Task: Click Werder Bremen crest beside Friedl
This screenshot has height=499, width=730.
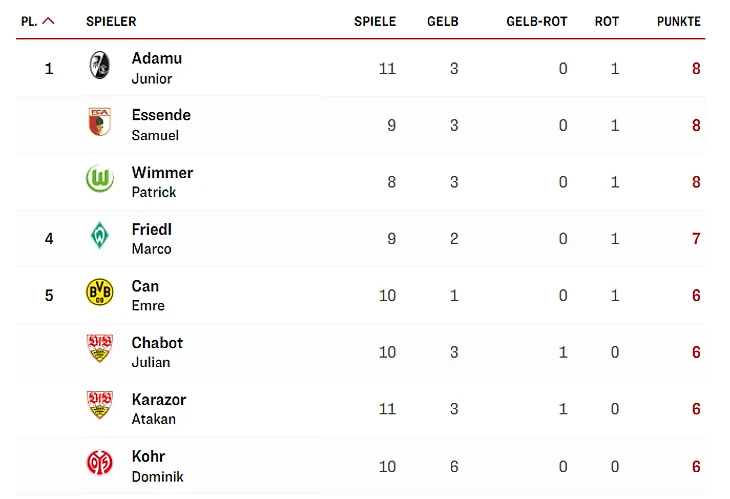Action: (x=99, y=236)
